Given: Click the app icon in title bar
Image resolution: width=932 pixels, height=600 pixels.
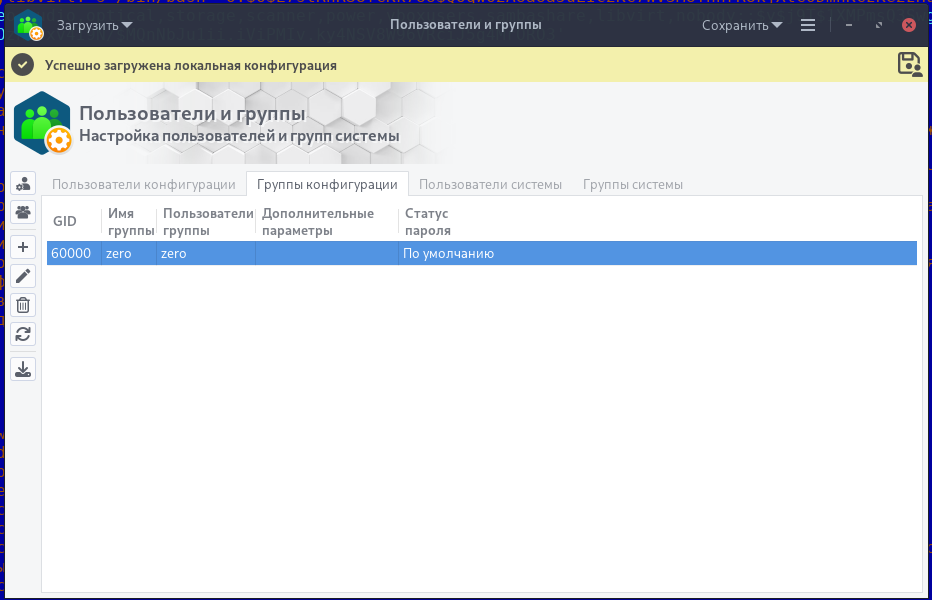Looking at the screenshot, I should click(x=29, y=26).
